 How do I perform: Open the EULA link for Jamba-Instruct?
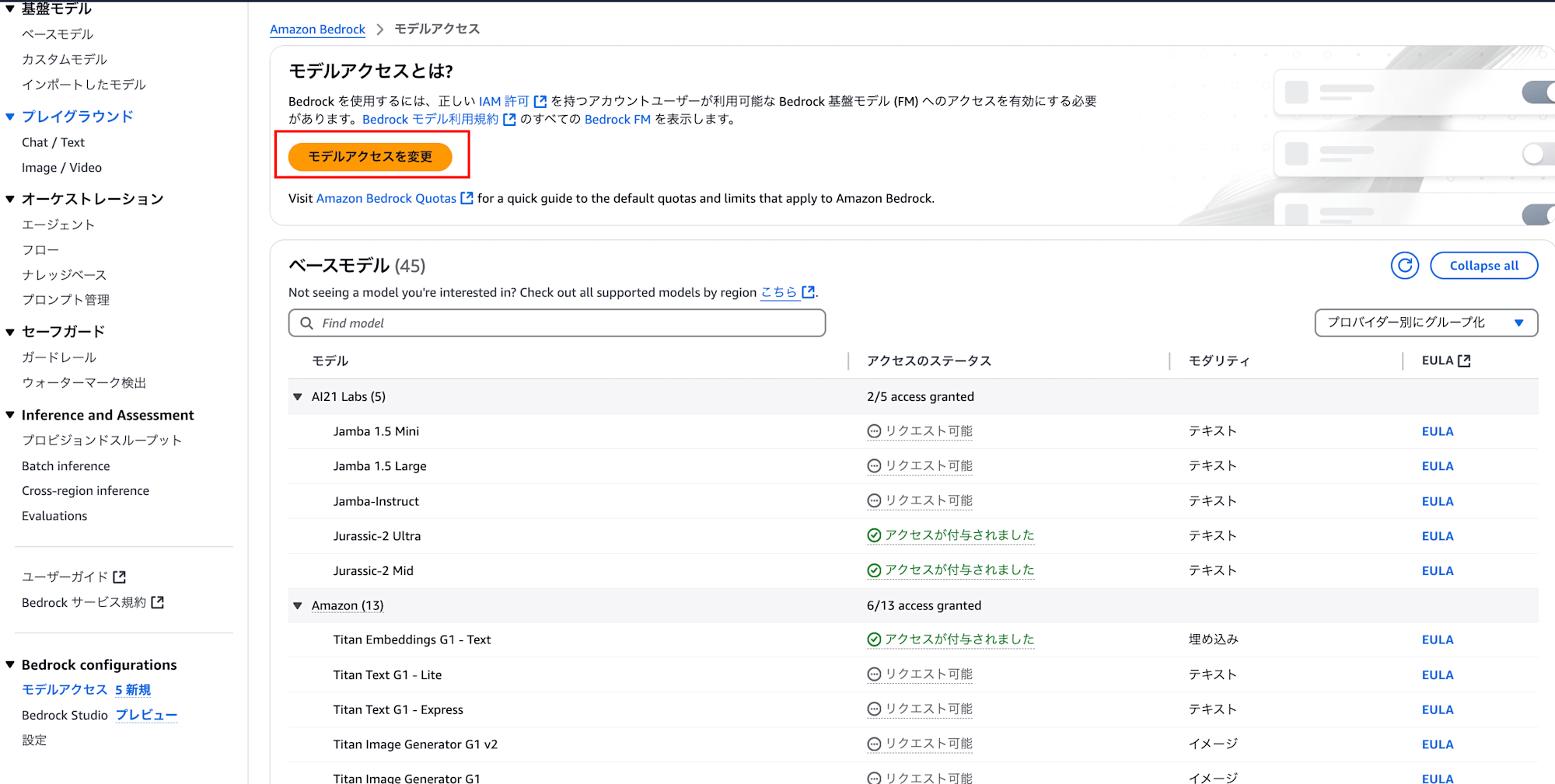(1438, 501)
